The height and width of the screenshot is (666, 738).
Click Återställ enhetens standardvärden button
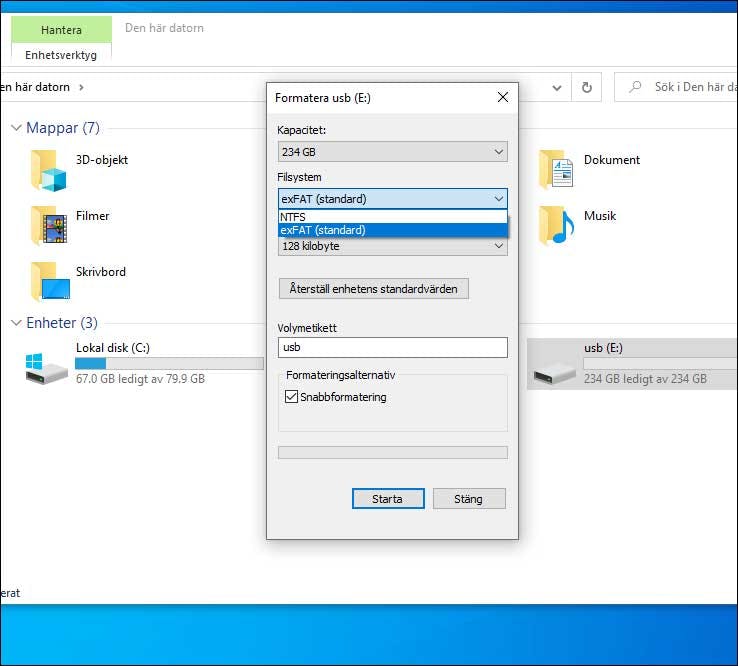tap(373, 289)
